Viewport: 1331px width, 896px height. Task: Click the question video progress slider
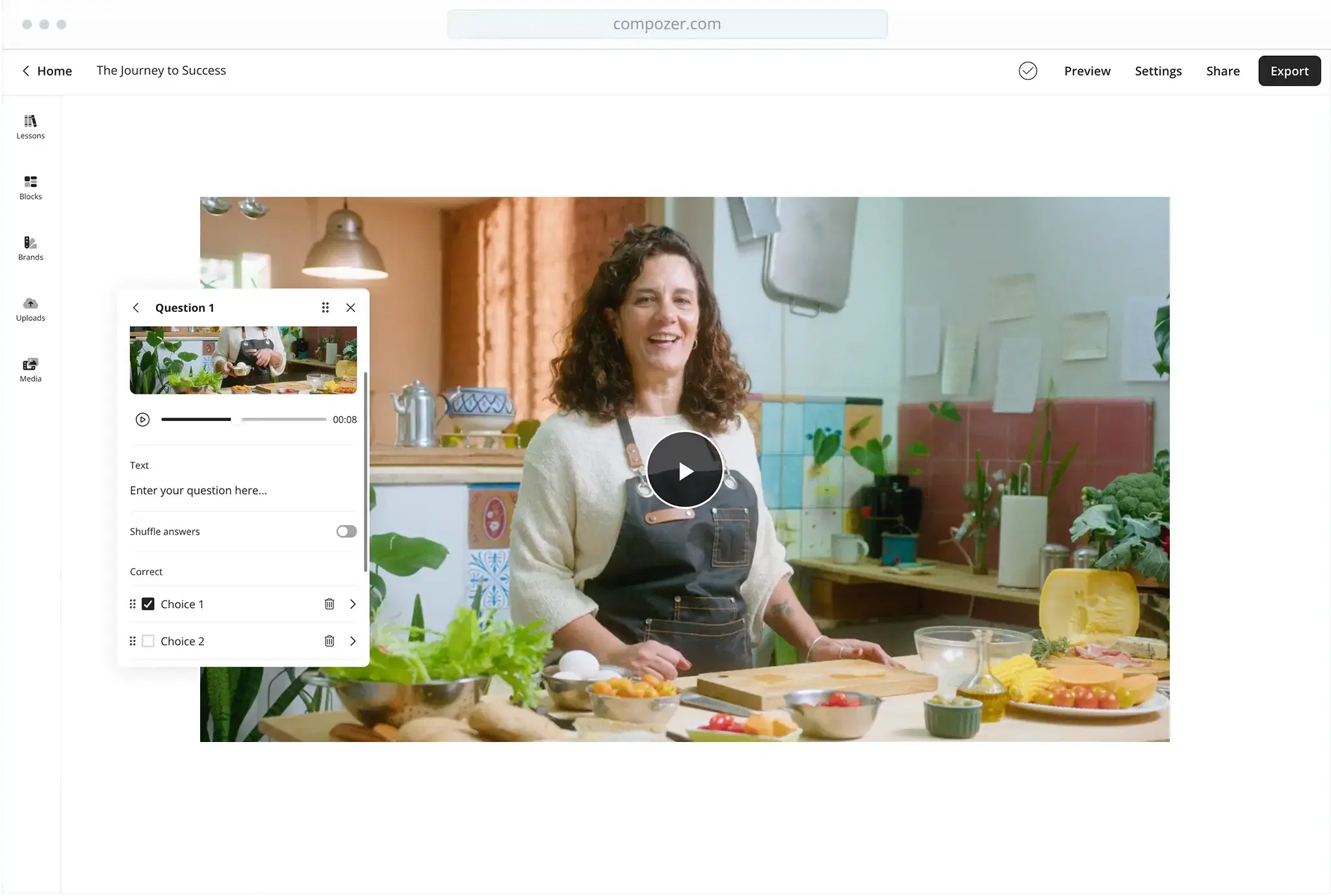click(x=244, y=419)
